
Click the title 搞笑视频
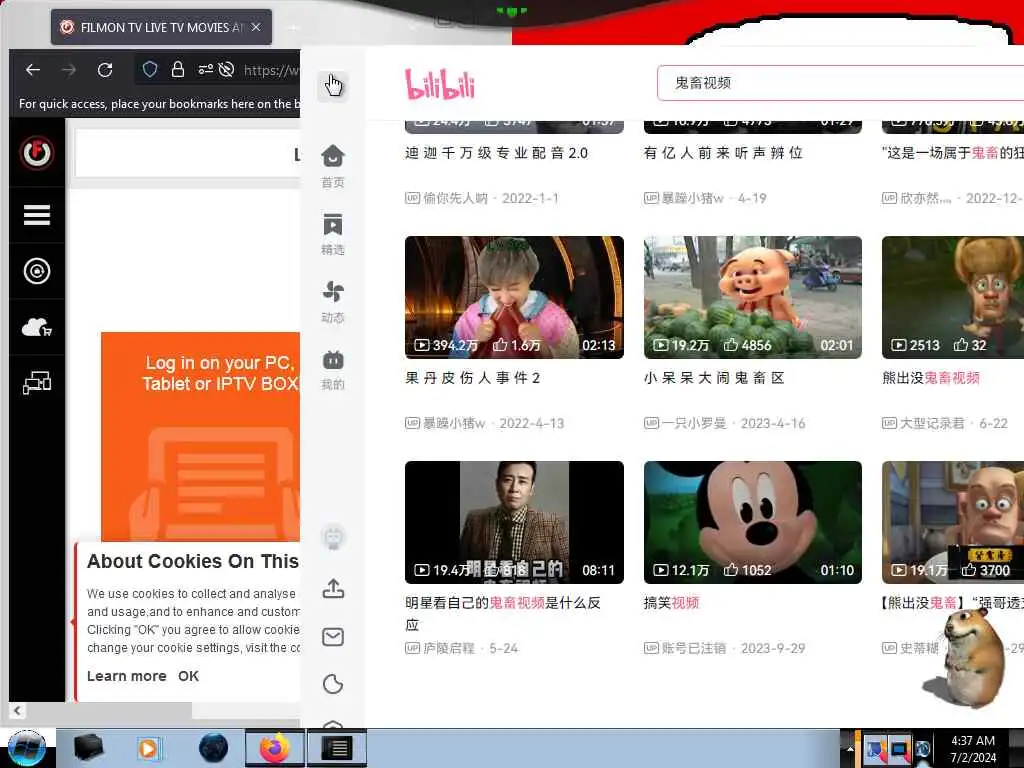point(671,603)
